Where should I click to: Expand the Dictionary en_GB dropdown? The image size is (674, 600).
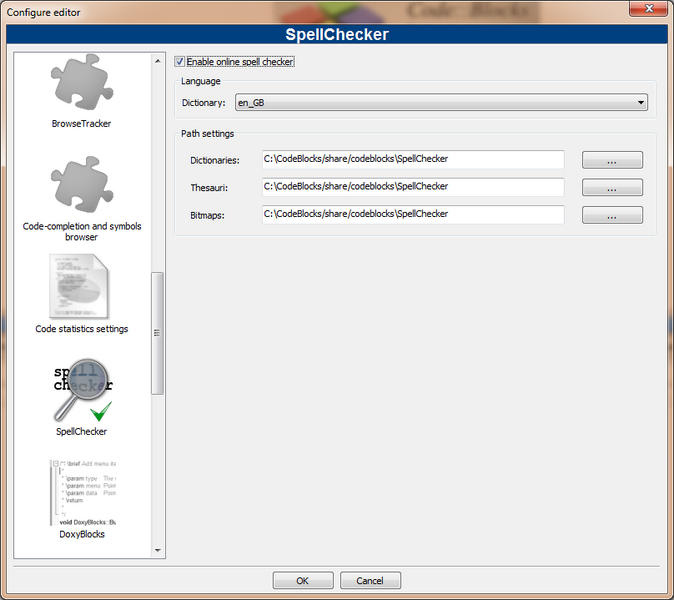[x=441, y=103]
